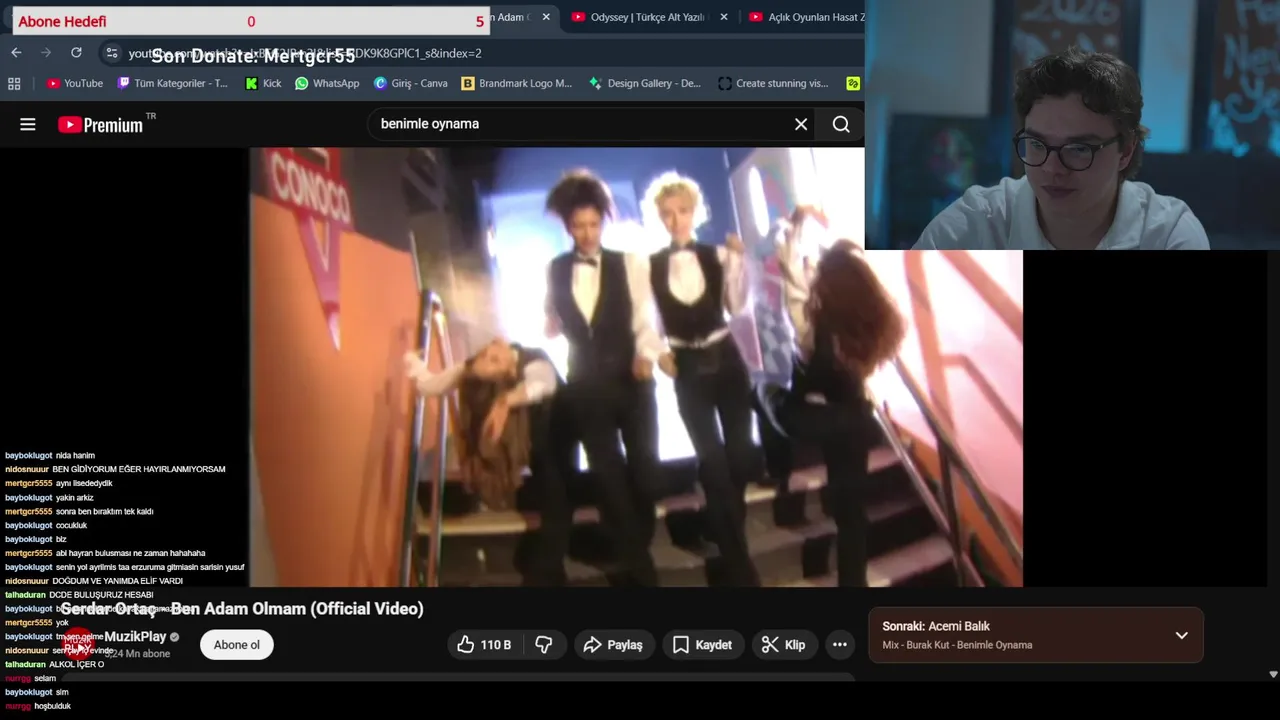Click the Abone Hedefi overlay label
This screenshot has width=1280, height=720.
click(x=62, y=21)
